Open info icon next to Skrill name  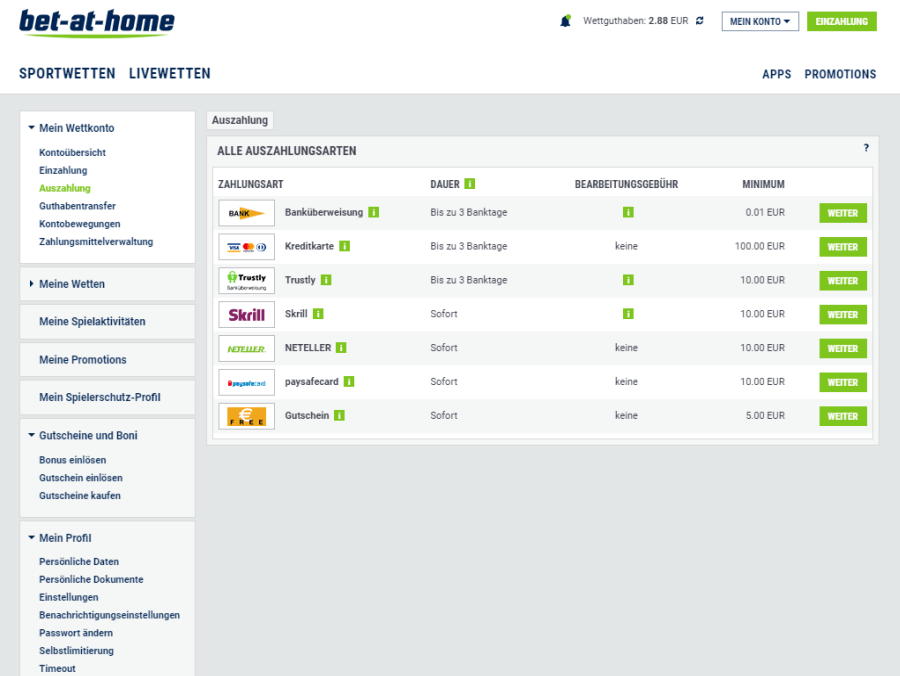pyautogui.click(x=318, y=314)
